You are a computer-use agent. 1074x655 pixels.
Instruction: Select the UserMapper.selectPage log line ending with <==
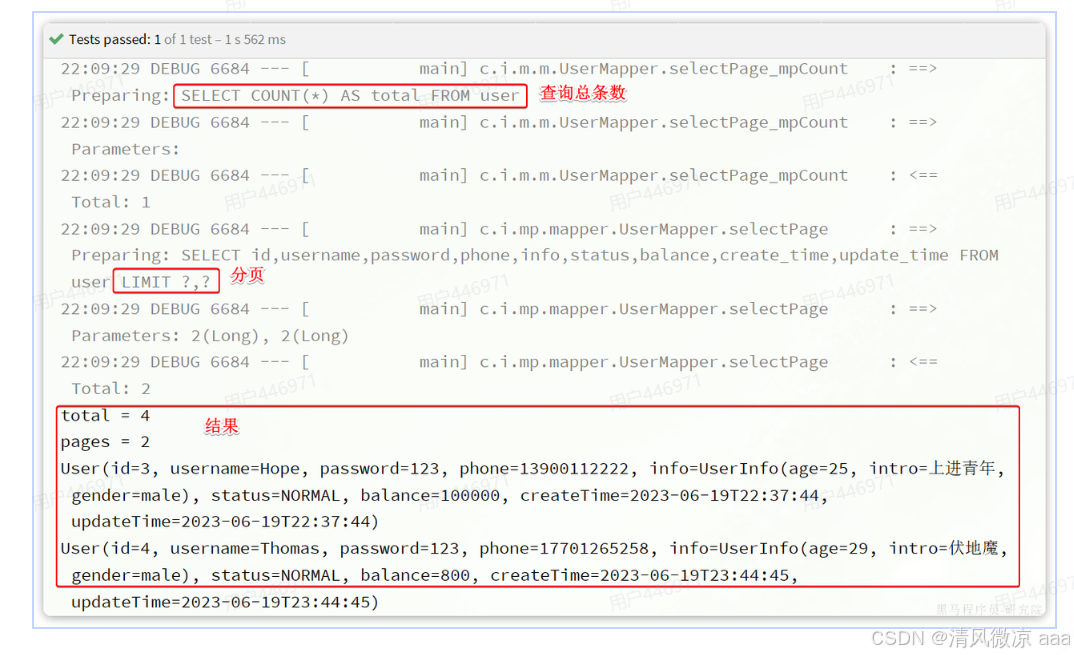tap(499, 362)
